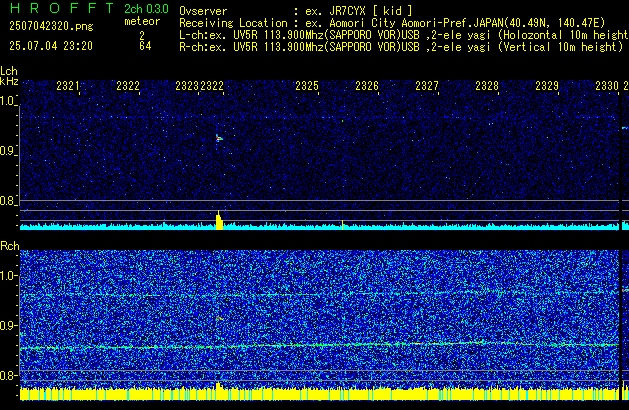Click the L-ch description line with Holozontal yagi
Viewport: 629px width, 410px height.
click(x=404, y=35)
